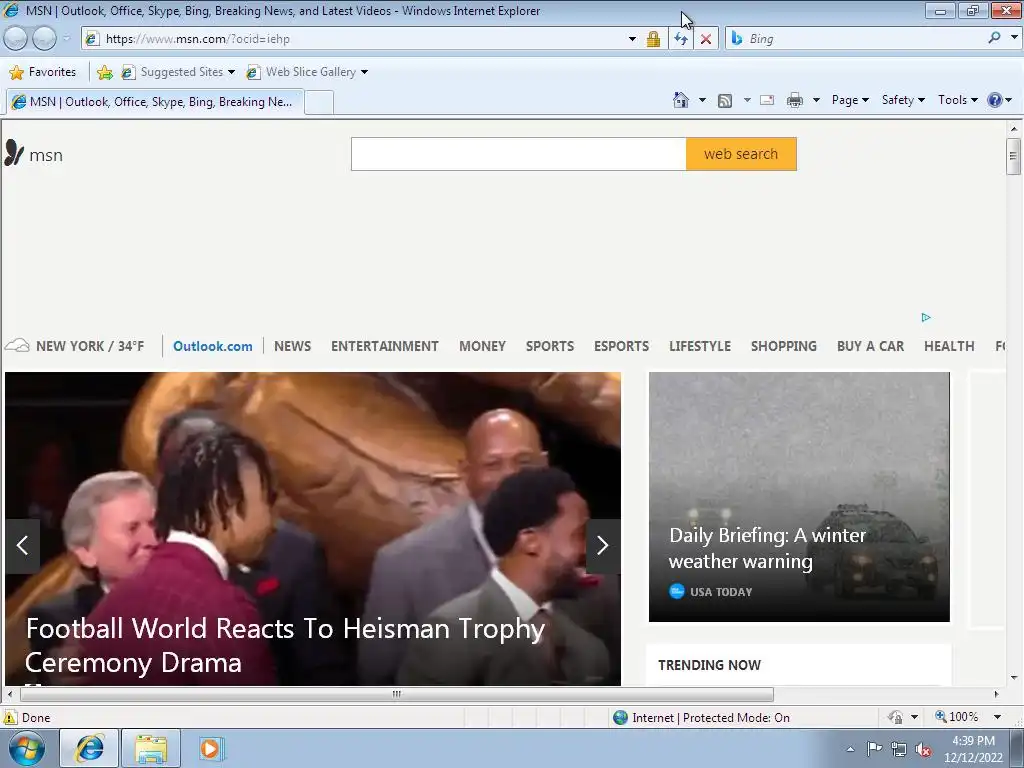Open the Heisman Trophy Ceremony Drama headline
This screenshot has width=1024, height=768.
click(x=285, y=645)
